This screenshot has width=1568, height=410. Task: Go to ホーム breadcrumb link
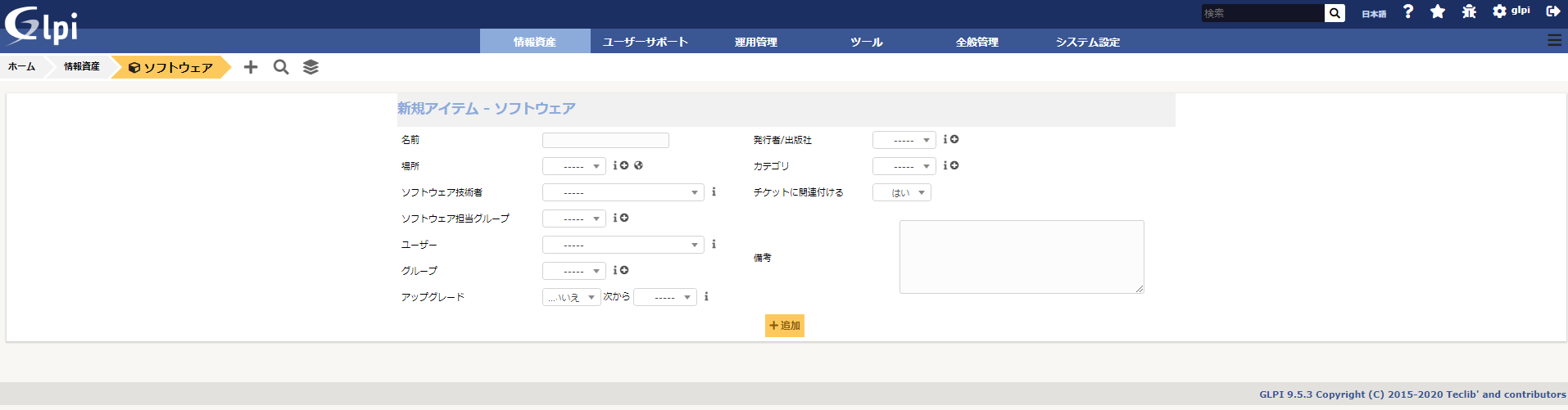point(21,67)
